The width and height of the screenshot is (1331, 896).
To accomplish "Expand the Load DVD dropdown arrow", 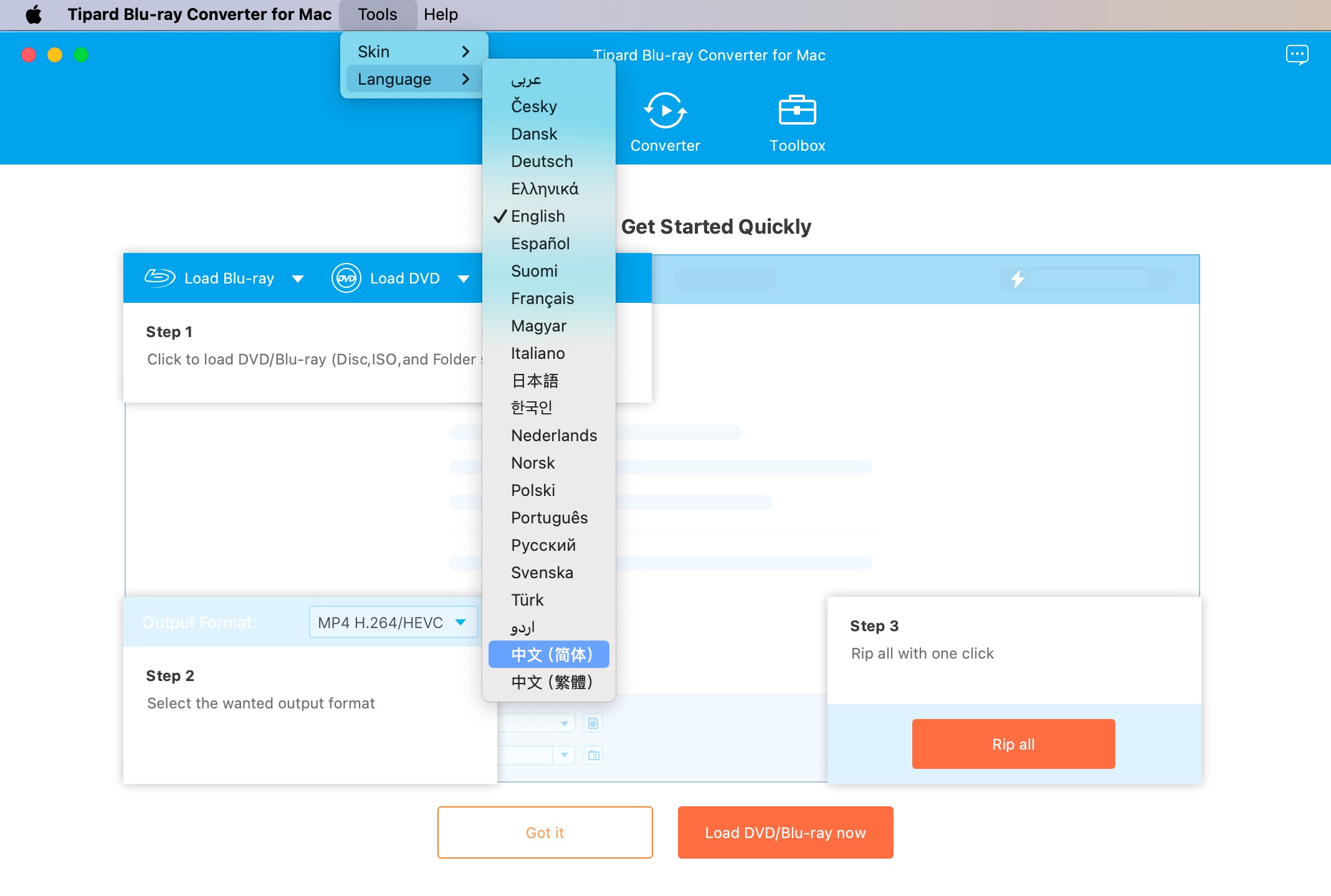I will point(463,279).
